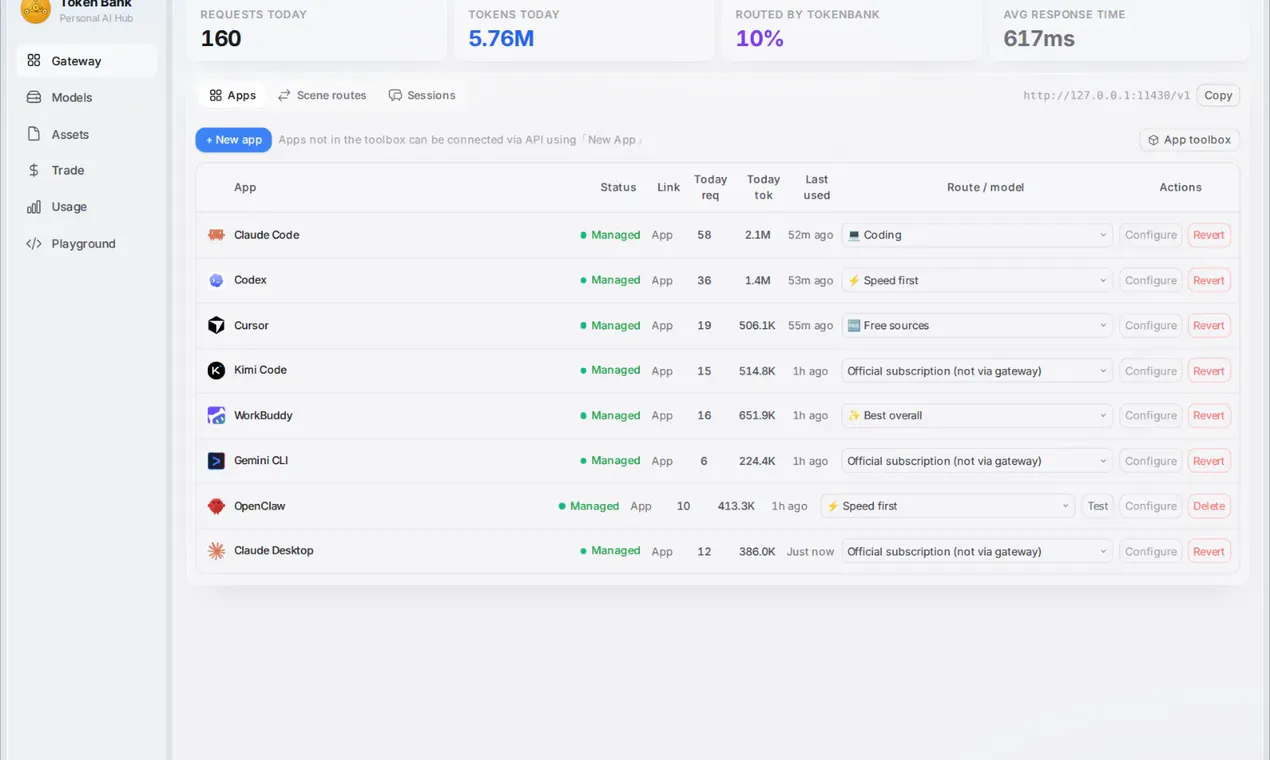The height and width of the screenshot is (760, 1270).
Task: Click the gateway URL http://127.0.0.1:11430/v1
Action: click(1107, 96)
